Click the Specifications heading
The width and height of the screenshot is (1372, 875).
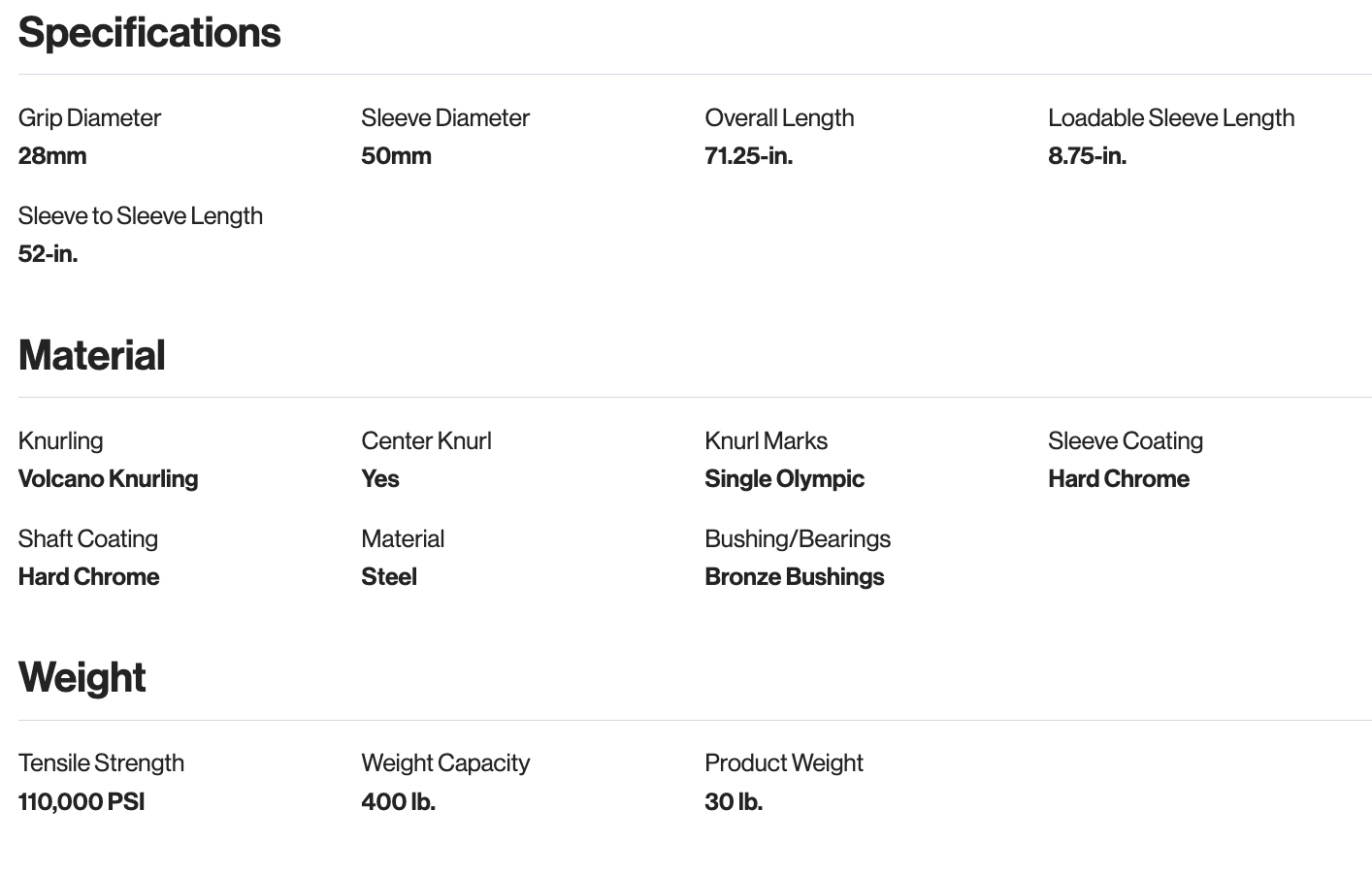(149, 33)
